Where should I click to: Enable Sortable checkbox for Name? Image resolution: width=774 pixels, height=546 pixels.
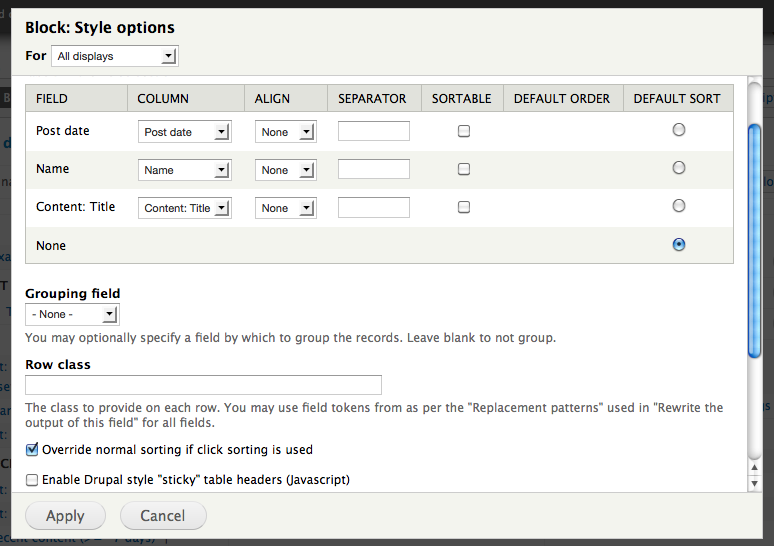(x=464, y=169)
